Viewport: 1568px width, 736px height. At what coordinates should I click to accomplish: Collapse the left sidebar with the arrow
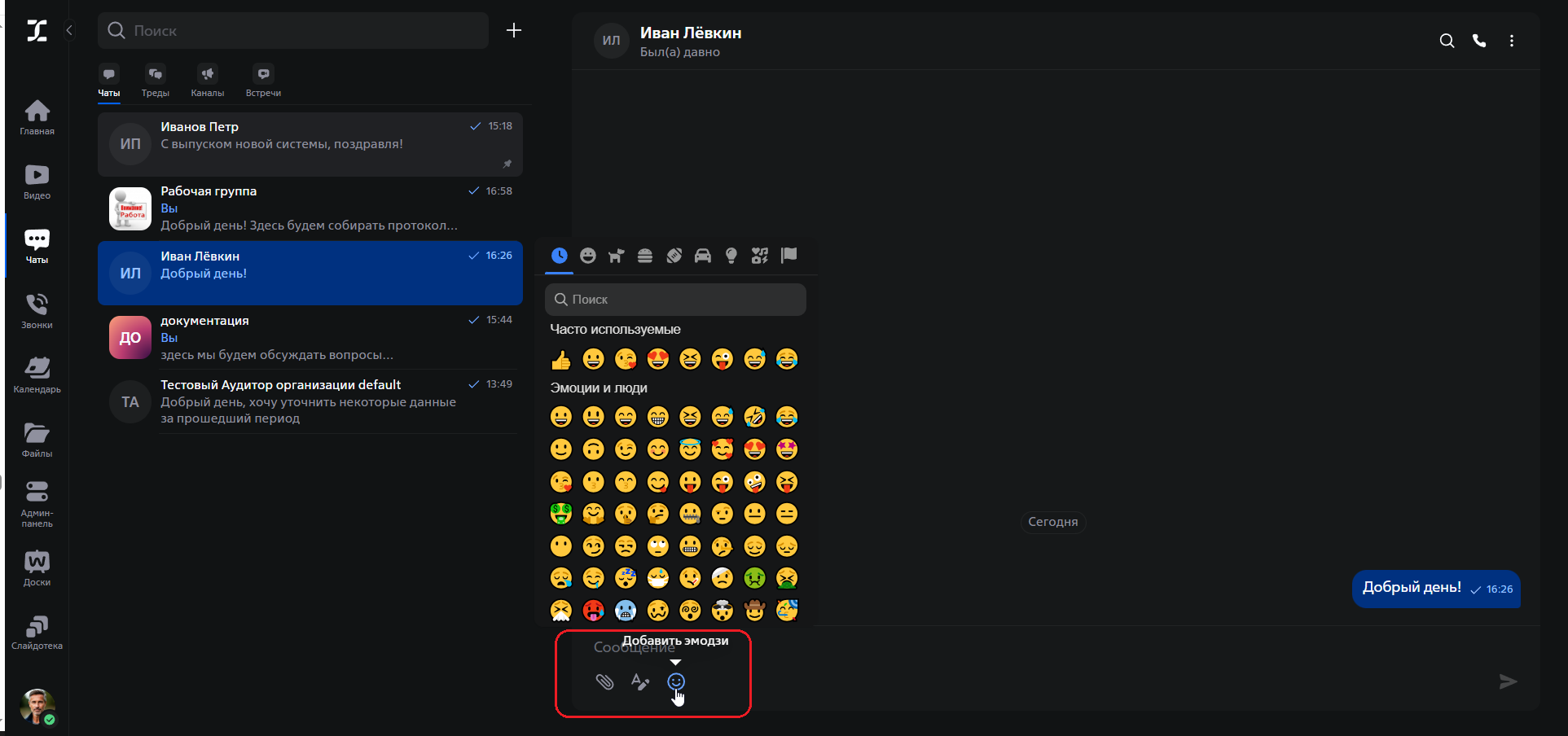69,30
